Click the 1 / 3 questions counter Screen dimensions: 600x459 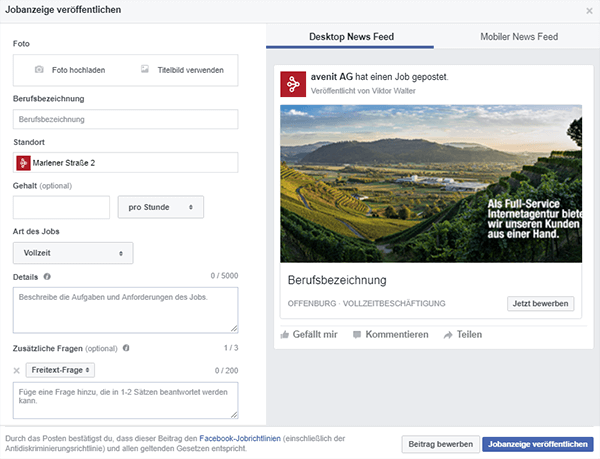point(231,348)
